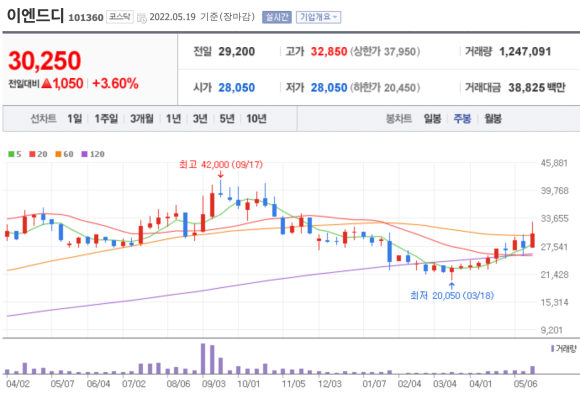
Task: Click the 05/06 date axis label
Action: point(525,384)
